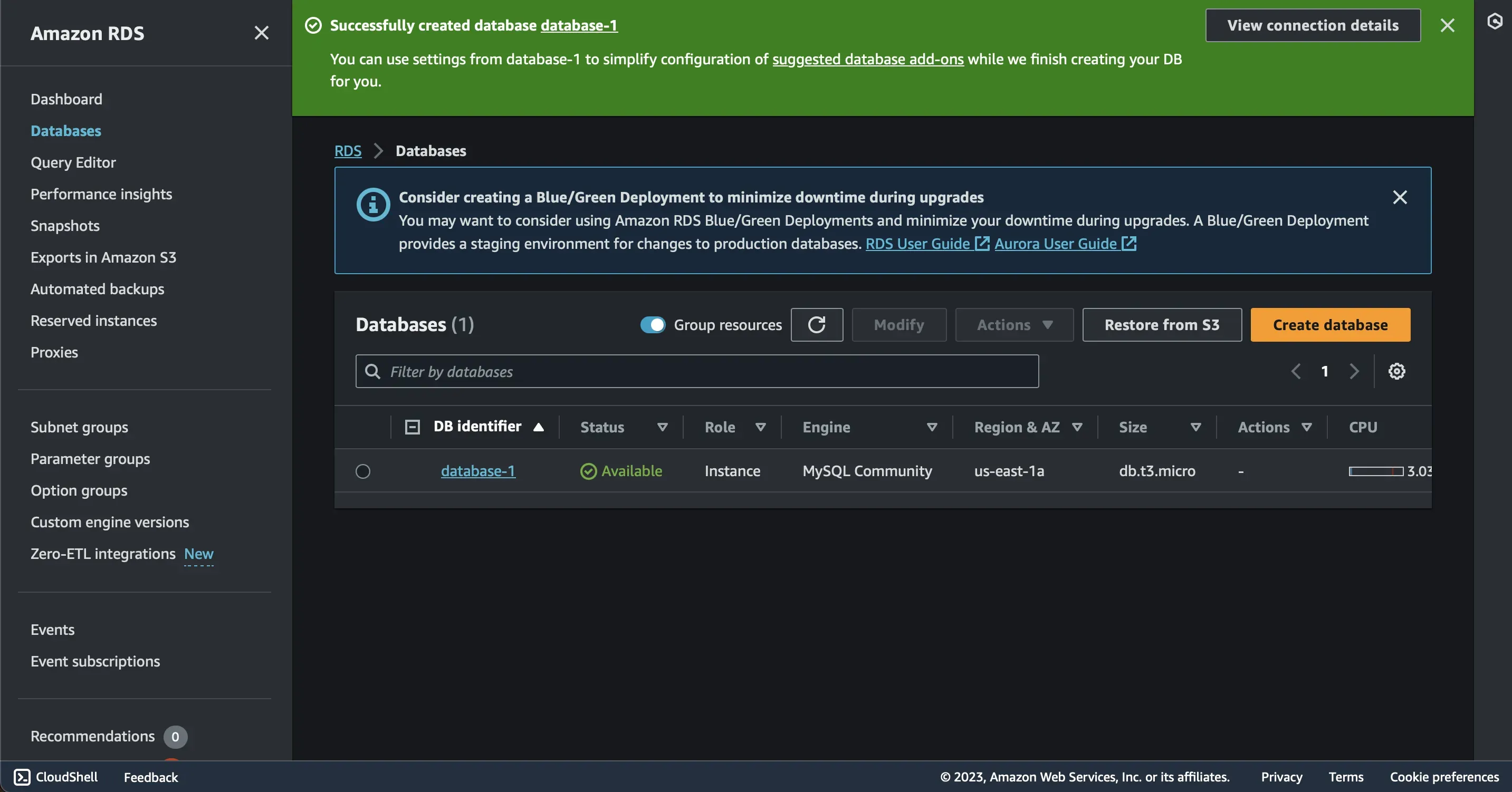
Task: Click collapse-all box beside DB identifier
Action: [x=413, y=427]
